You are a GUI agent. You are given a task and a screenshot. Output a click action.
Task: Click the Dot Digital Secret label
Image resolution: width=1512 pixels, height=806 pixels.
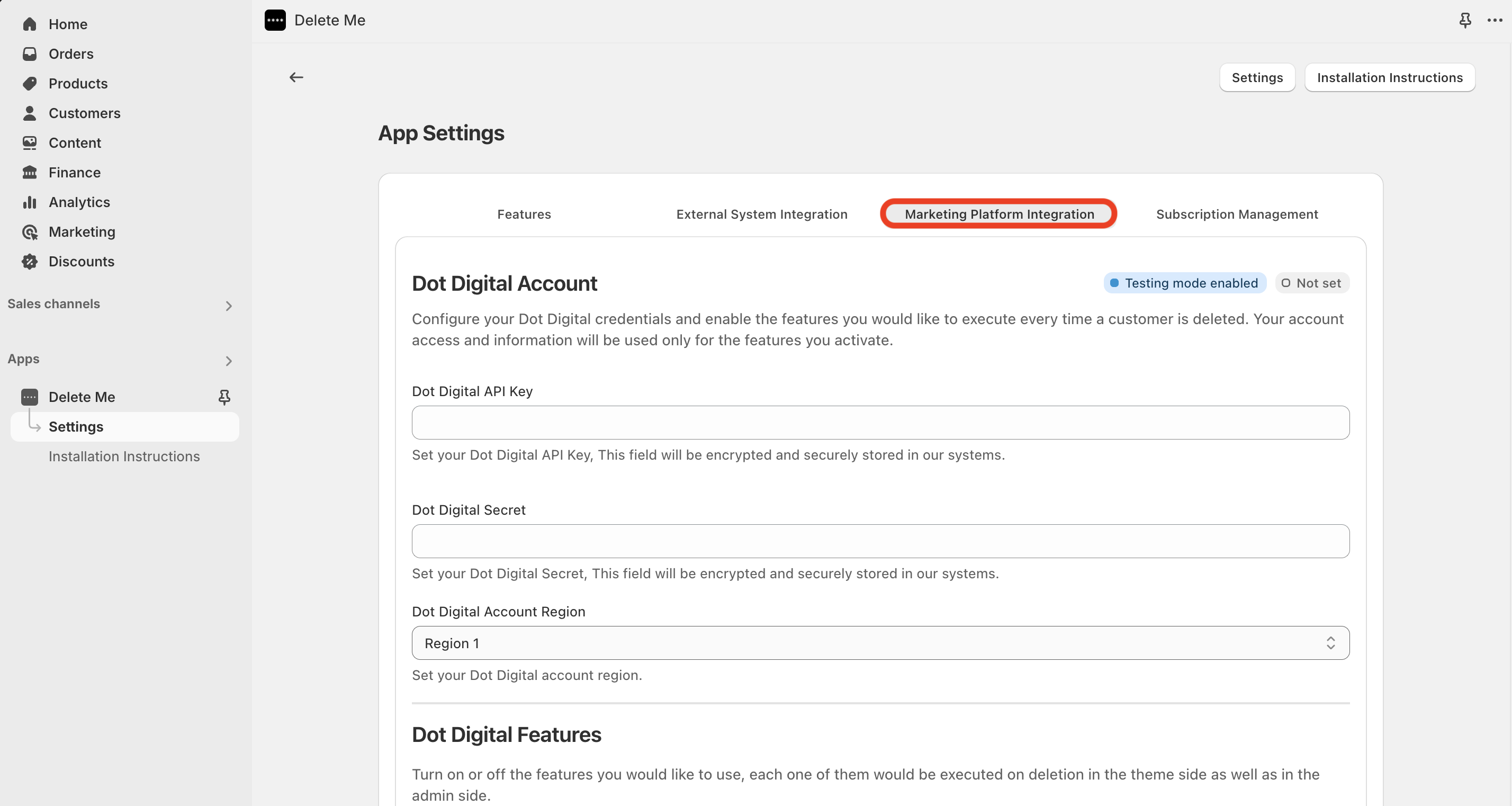pyautogui.click(x=469, y=509)
